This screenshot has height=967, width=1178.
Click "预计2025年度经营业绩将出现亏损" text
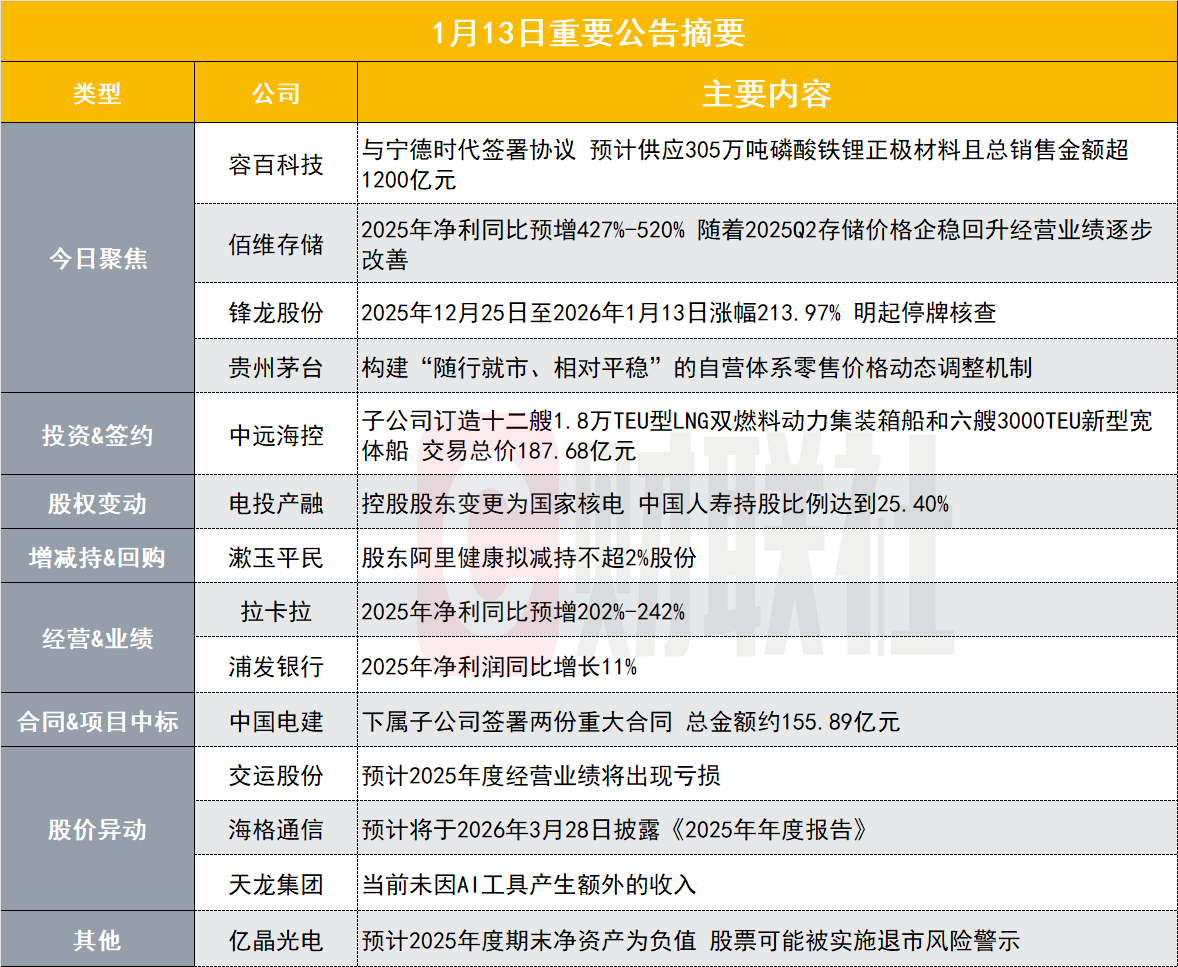tap(541, 775)
